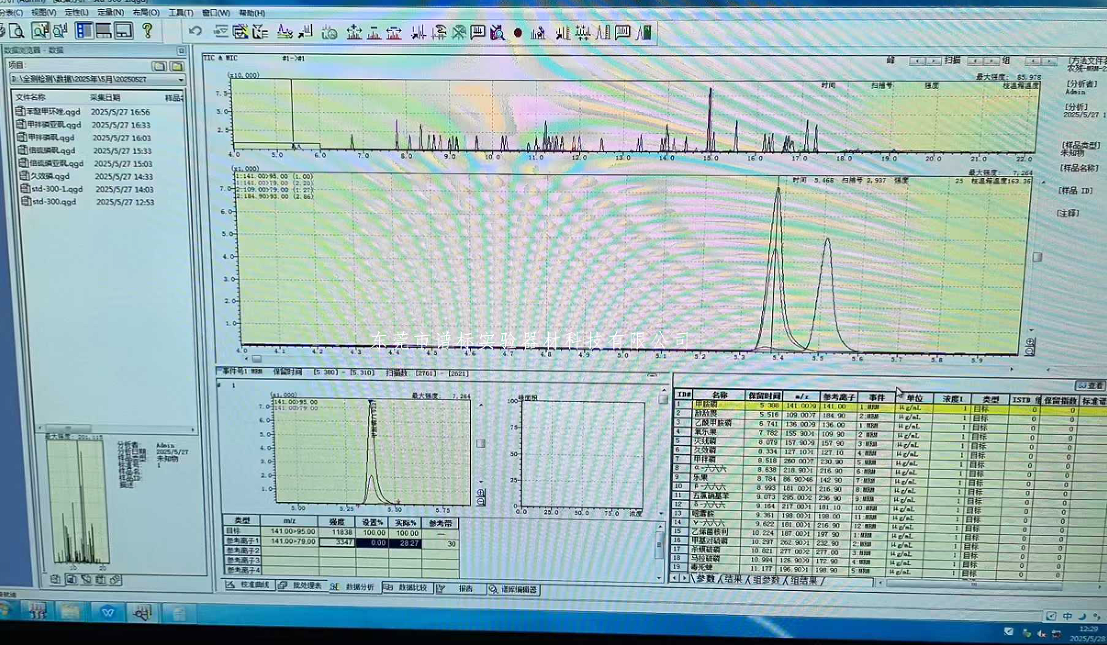Click the red dot icon in toolbar
Viewport: 1107px width, 645px height.
pyautogui.click(x=518, y=33)
